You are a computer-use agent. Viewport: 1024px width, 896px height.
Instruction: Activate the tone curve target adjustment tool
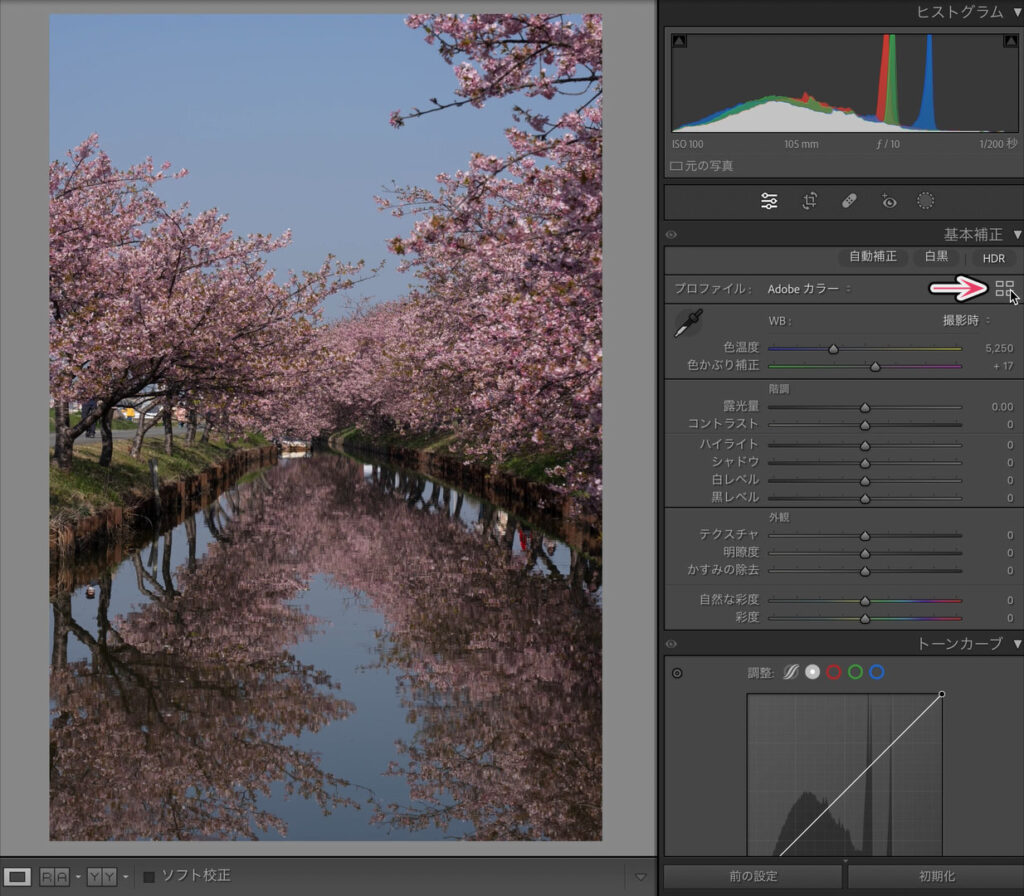(x=677, y=673)
